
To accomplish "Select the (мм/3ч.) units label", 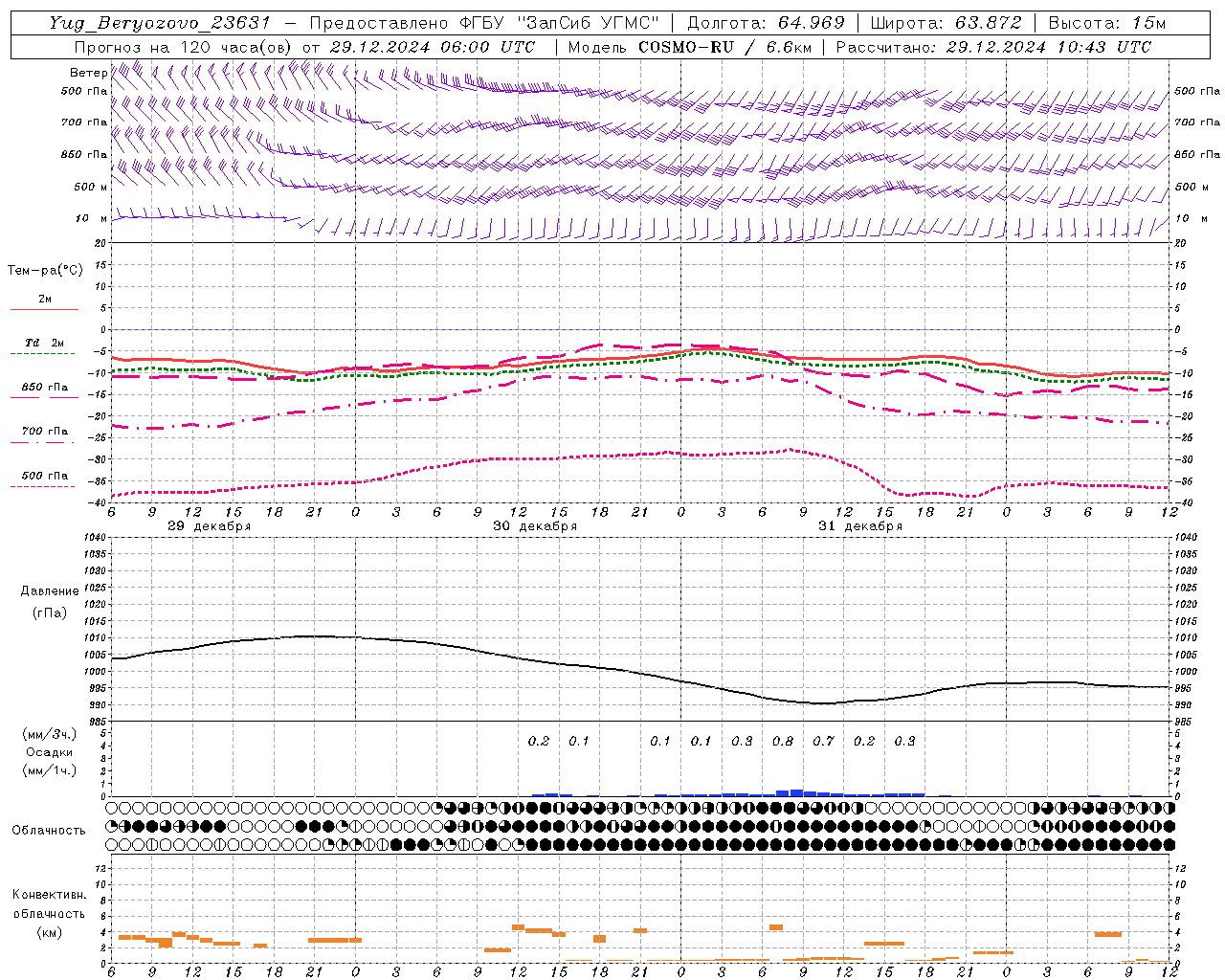I will pyautogui.click(x=50, y=734).
